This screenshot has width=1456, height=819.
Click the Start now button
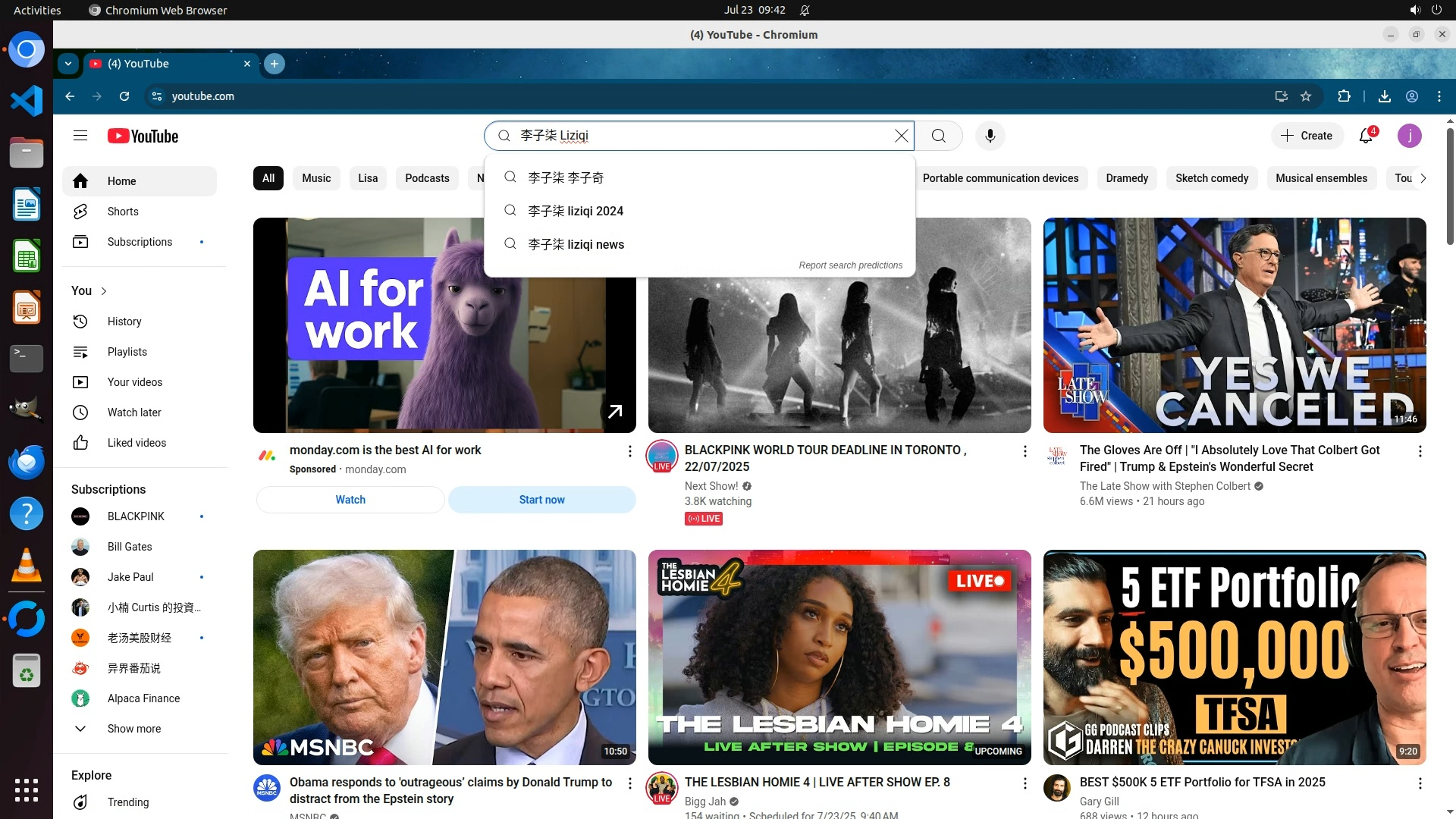pyautogui.click(x=541, y=500)
